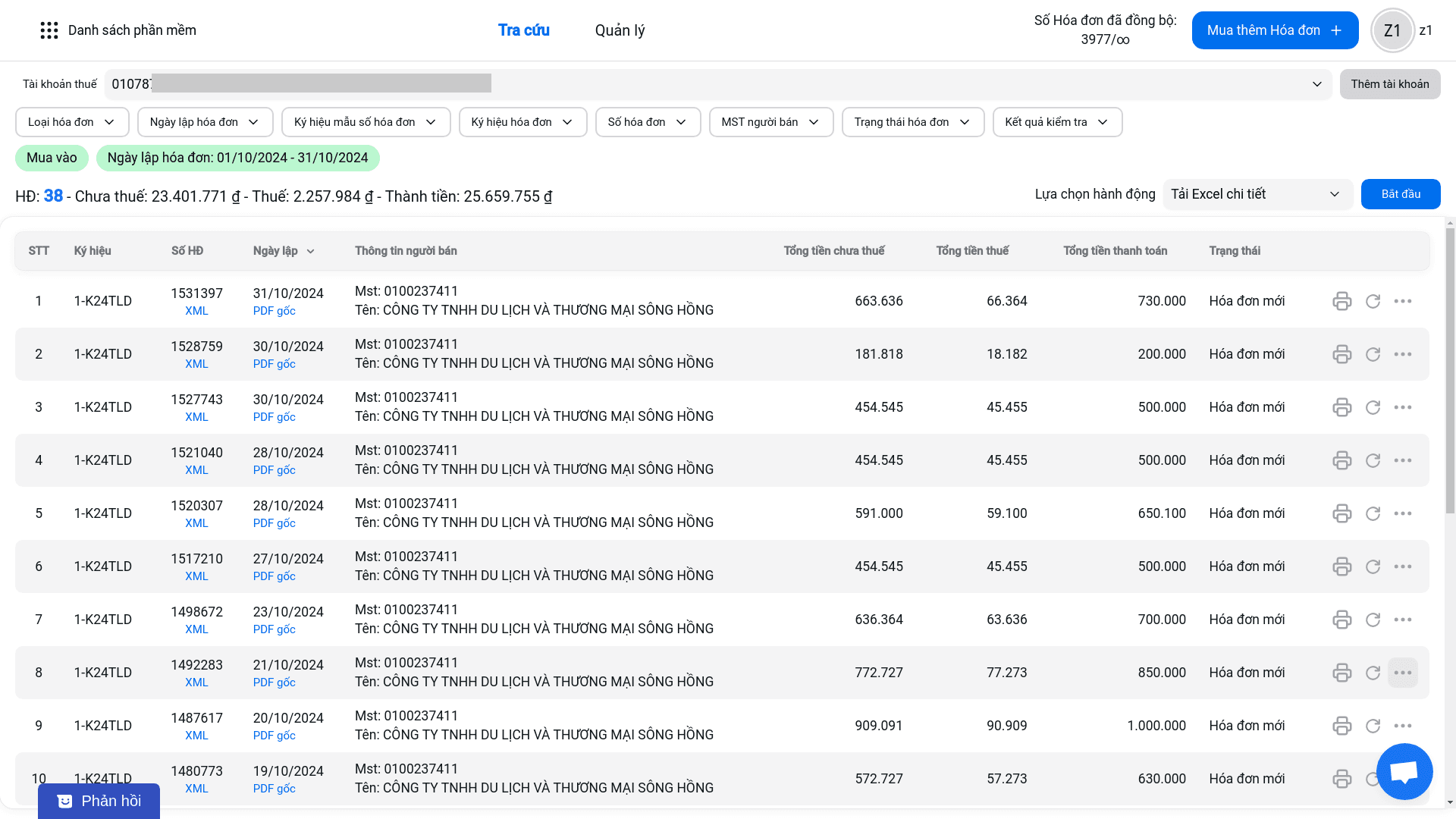Expand the Số hóa đơn filter
The height and width of the screenshot is (819, 1456).
[x=648, y=122]
